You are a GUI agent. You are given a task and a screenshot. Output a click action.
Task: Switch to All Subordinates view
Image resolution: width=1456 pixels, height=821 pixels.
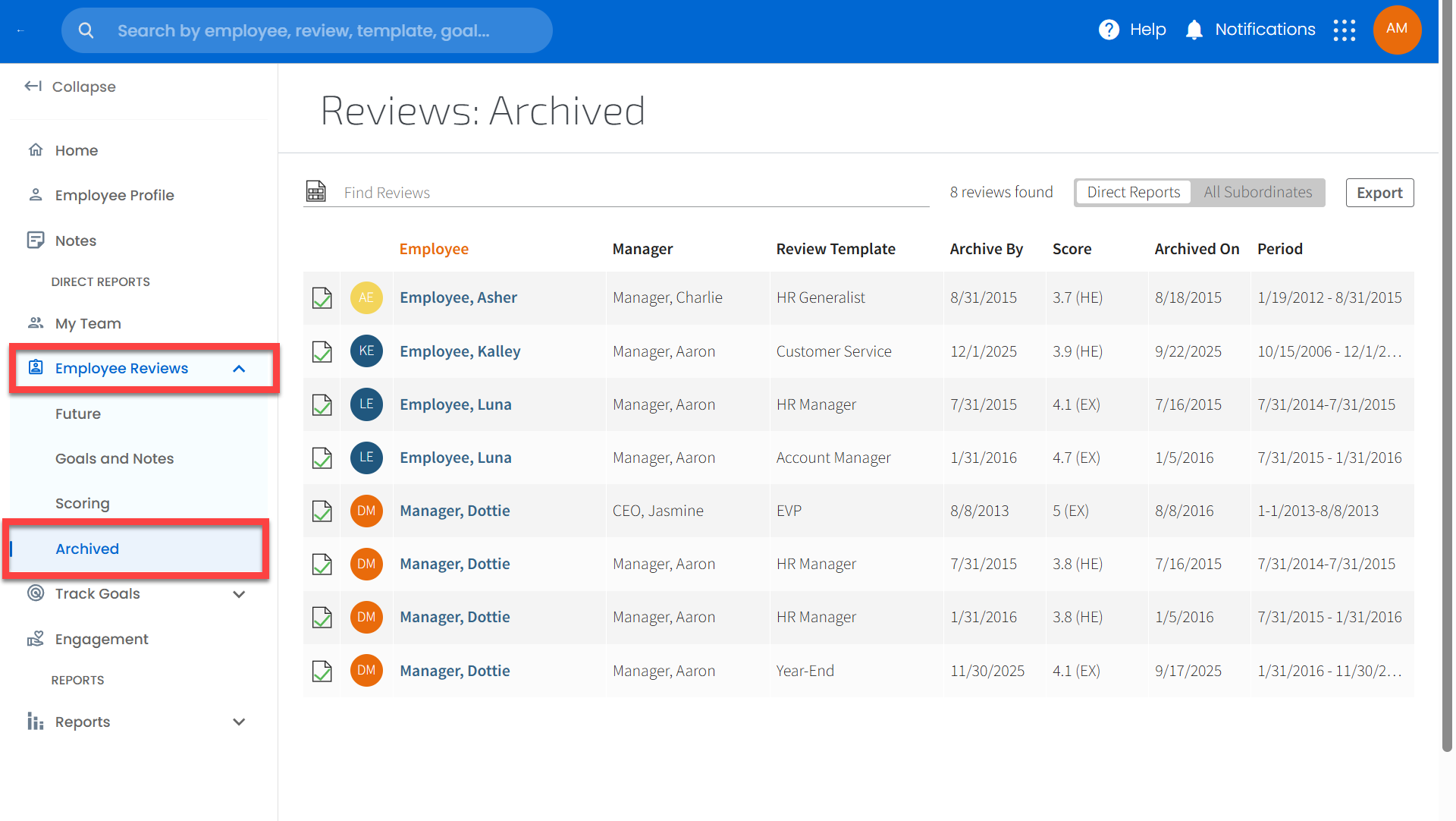coord(1257,193)
